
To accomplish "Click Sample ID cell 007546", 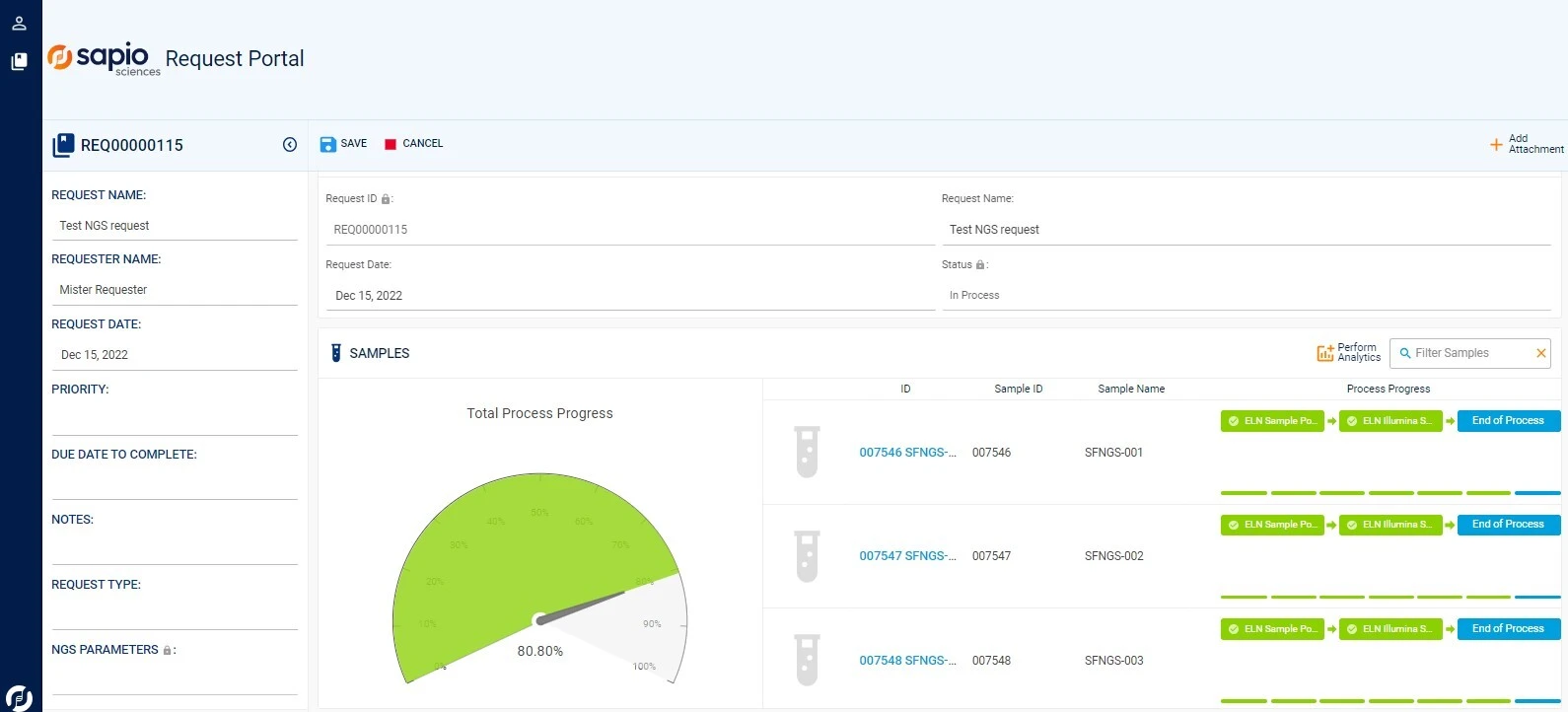I will pos(991,453).
